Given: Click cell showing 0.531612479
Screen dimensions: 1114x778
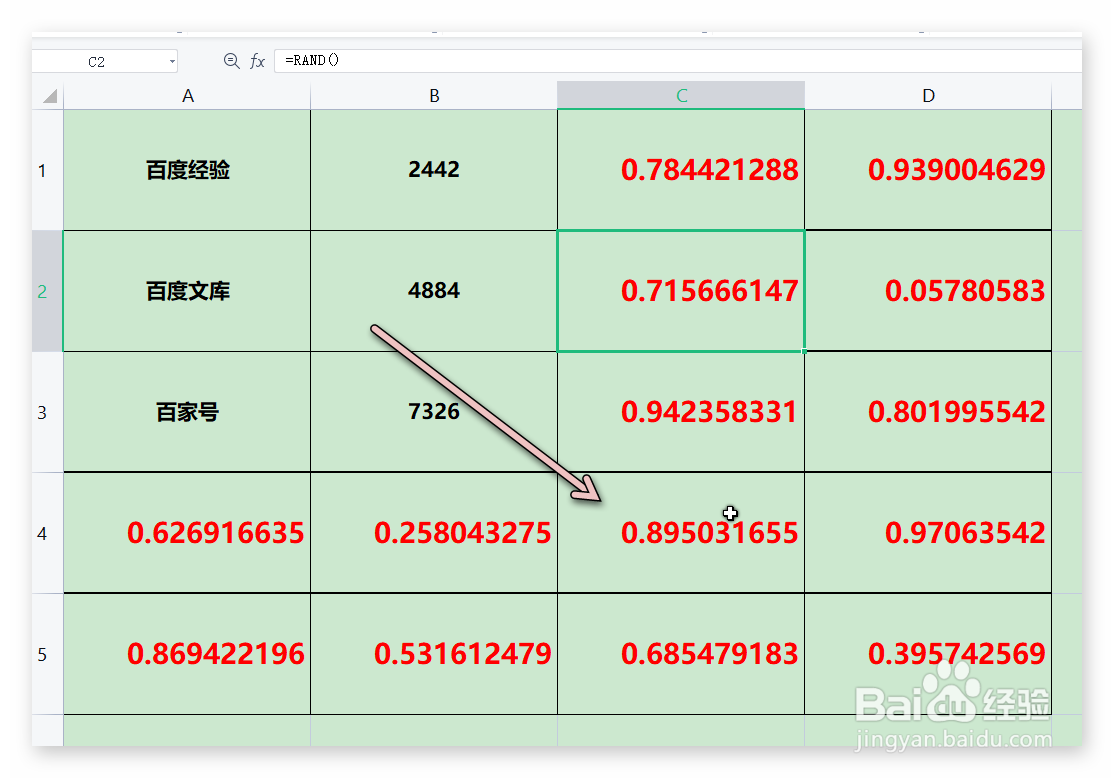Looking at the screenshot, I should point(434,654).
